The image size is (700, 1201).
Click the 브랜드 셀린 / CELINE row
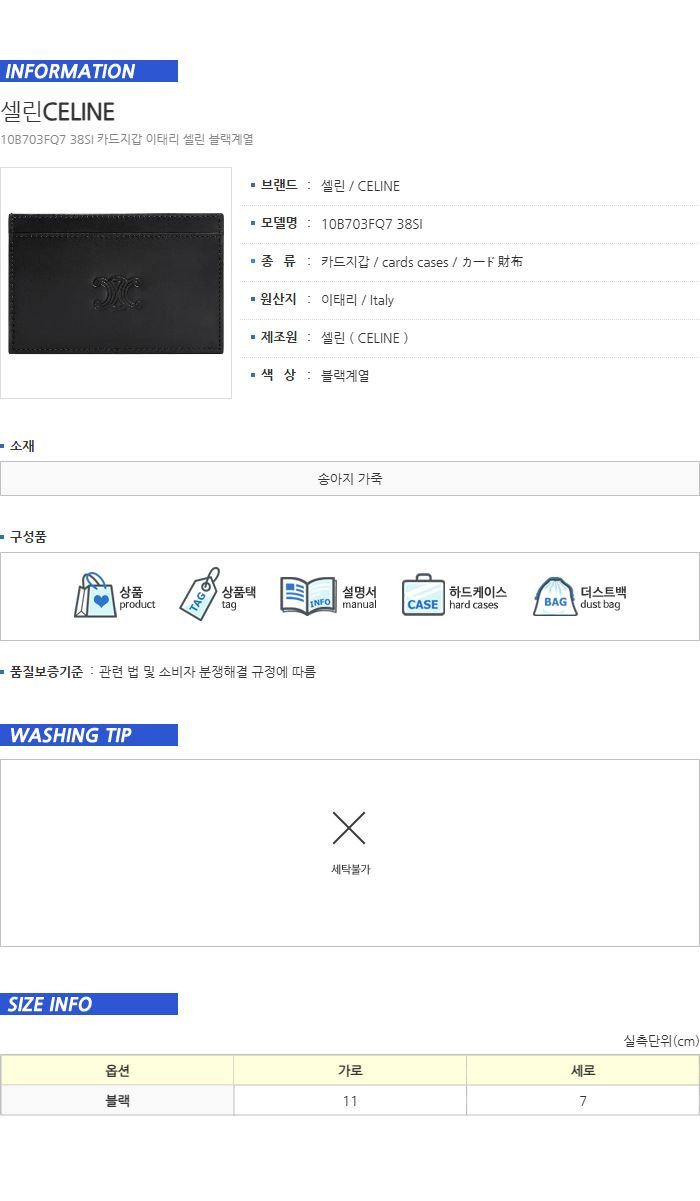pos(470,186)
